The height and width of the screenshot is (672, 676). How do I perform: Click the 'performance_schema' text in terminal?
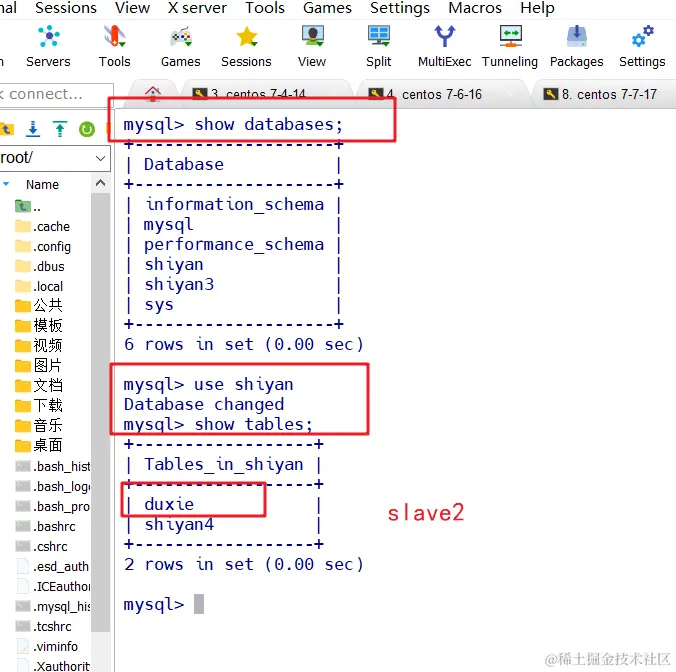coord(234,245)
